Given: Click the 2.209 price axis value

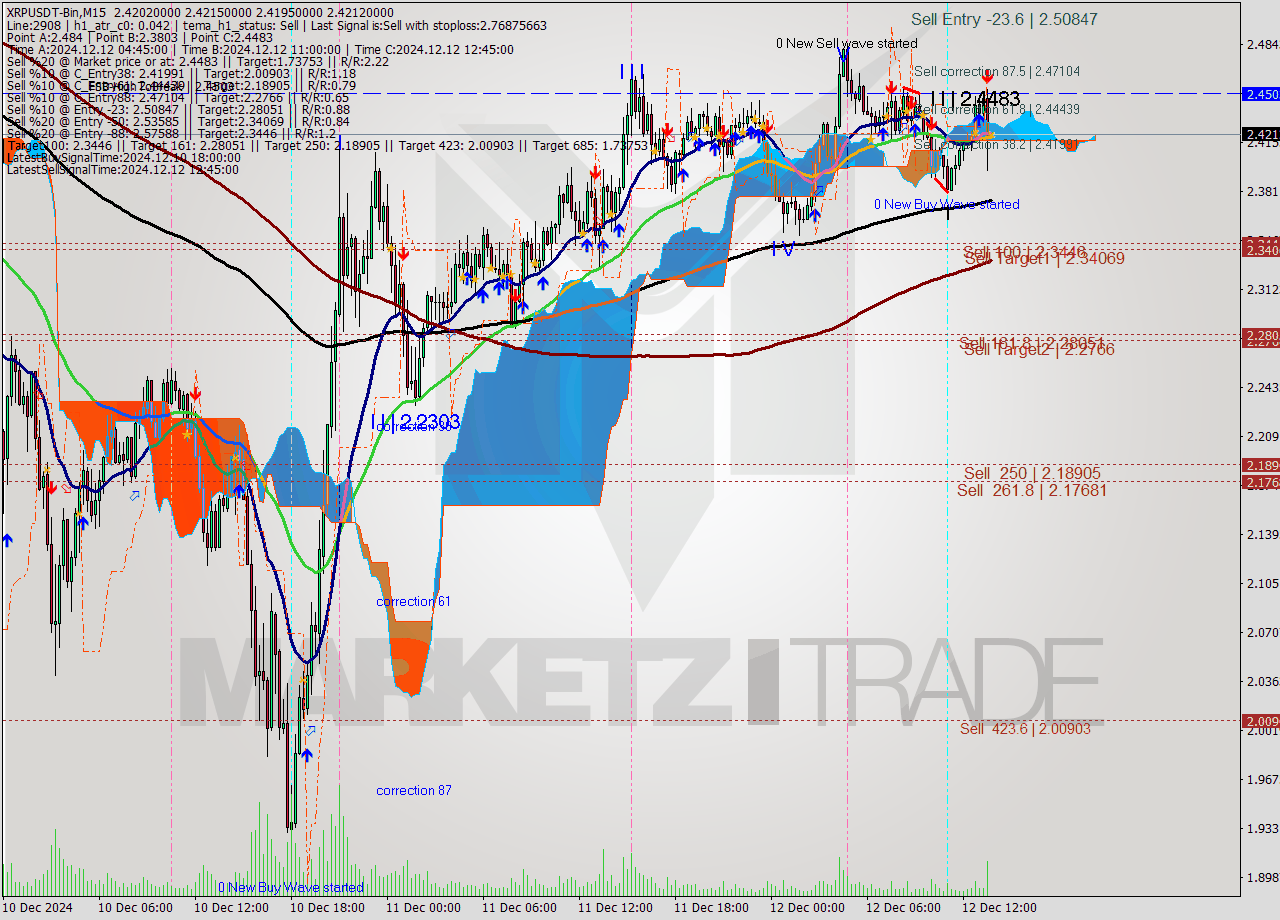Looking at the screenshot, I should (1261, 436).
